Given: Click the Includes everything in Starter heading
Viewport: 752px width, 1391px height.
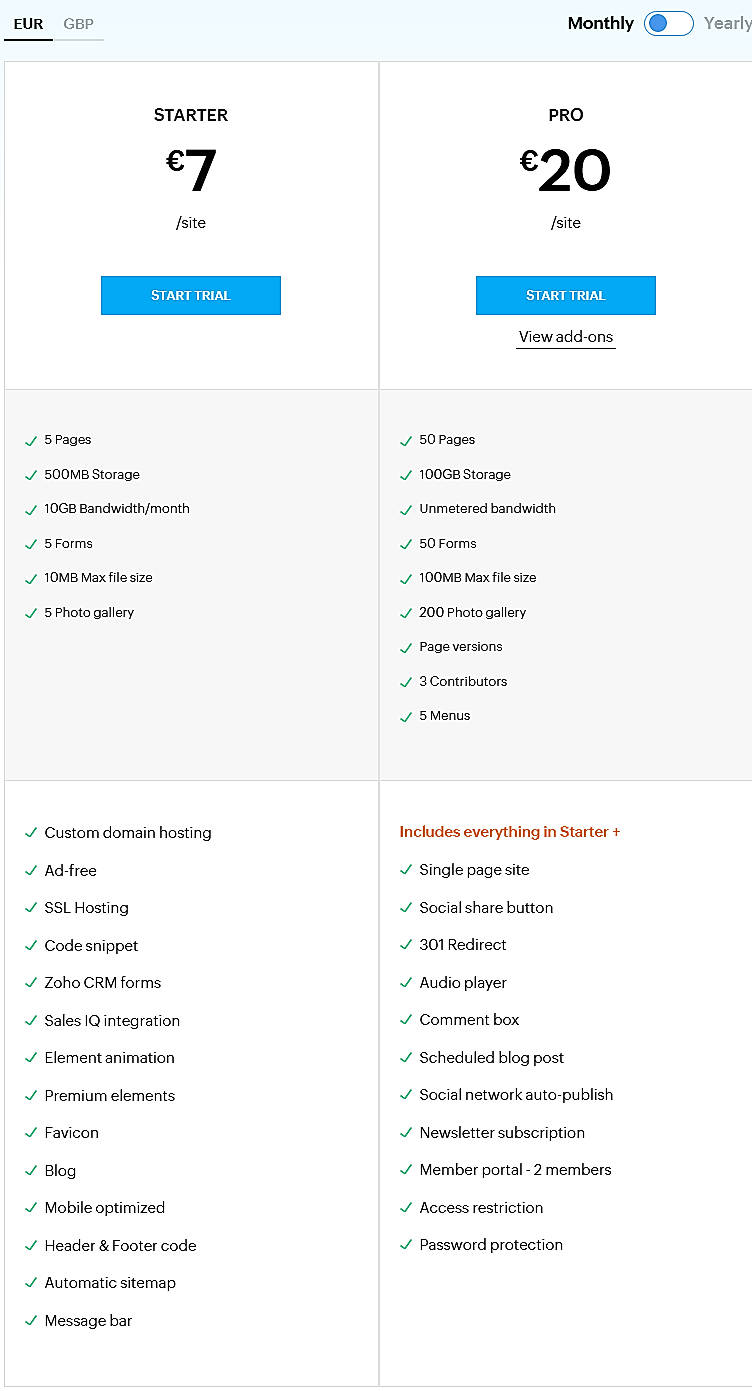Looking at the screenshot, I should [510, 831].
